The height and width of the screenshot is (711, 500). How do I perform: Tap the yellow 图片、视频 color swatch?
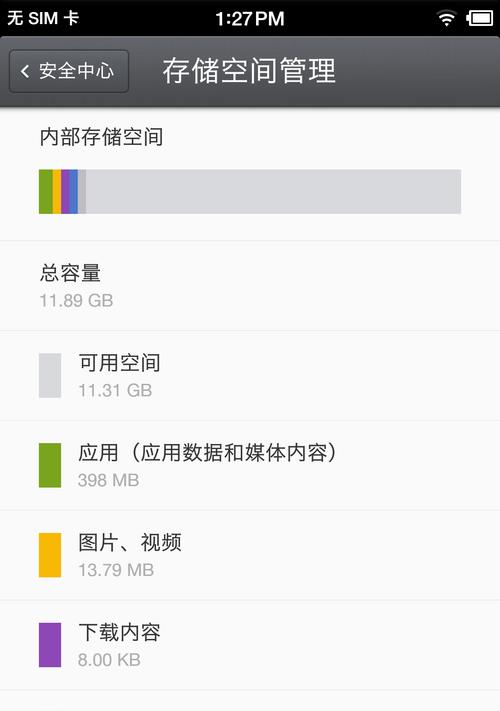50,555
